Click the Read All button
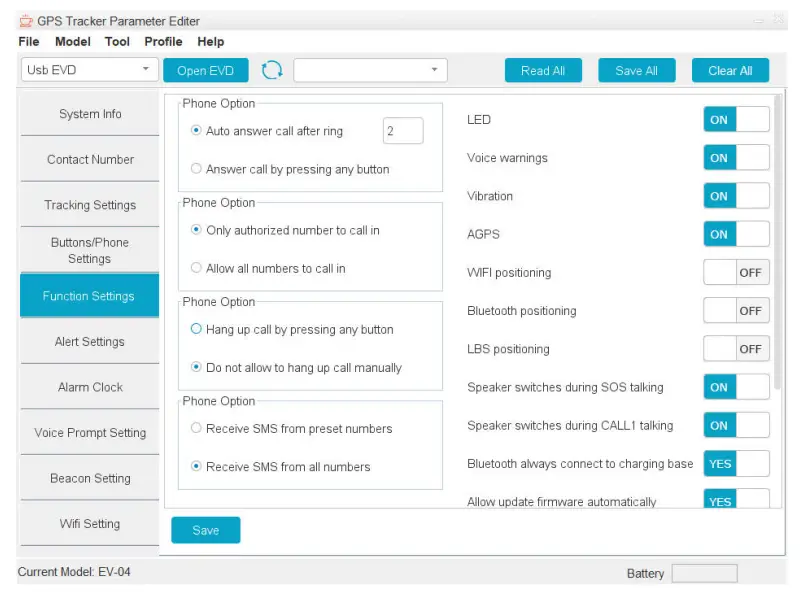 tap(543, 70)
